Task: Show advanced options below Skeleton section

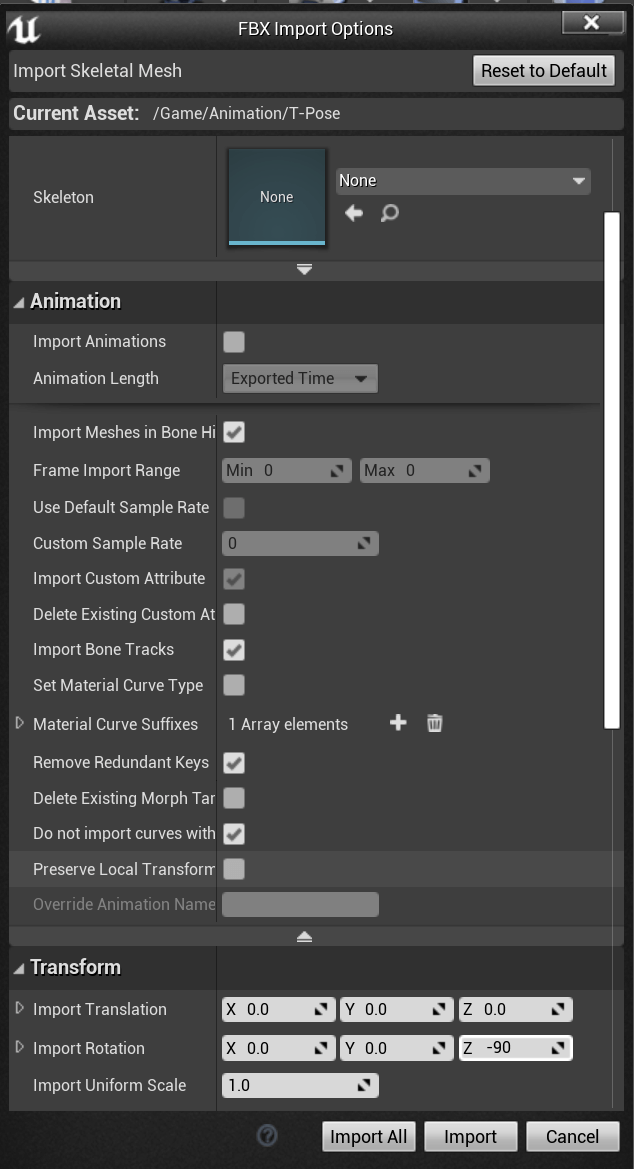Action: point(304,269)
